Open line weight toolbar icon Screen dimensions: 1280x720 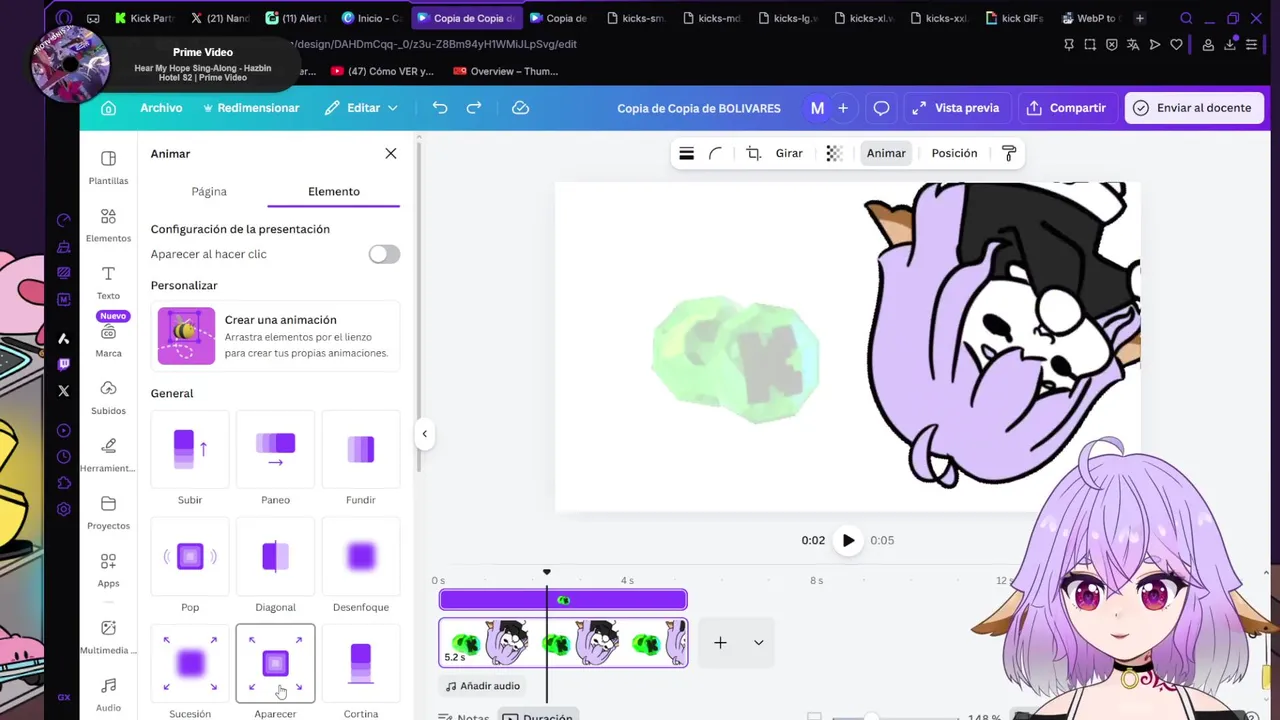[686, 153]
